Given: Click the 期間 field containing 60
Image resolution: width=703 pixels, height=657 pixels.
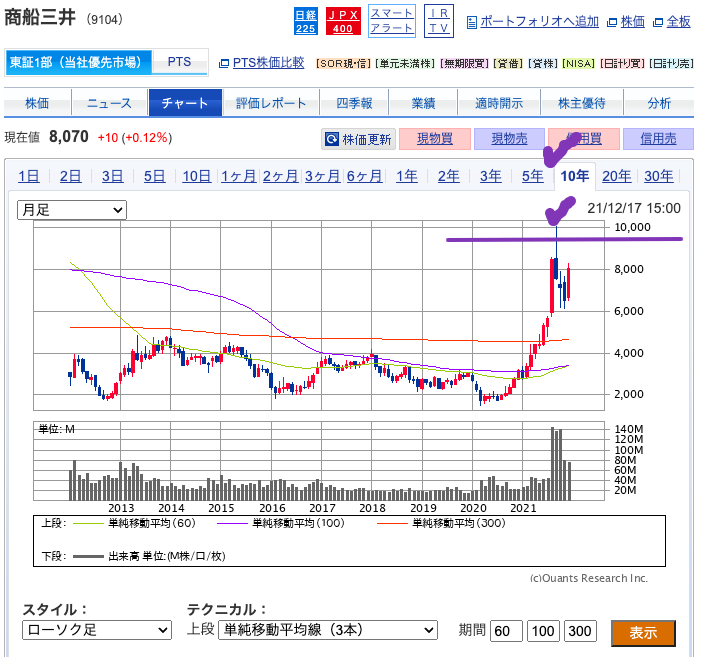Looking at the screenshot, I should [507, 631].
